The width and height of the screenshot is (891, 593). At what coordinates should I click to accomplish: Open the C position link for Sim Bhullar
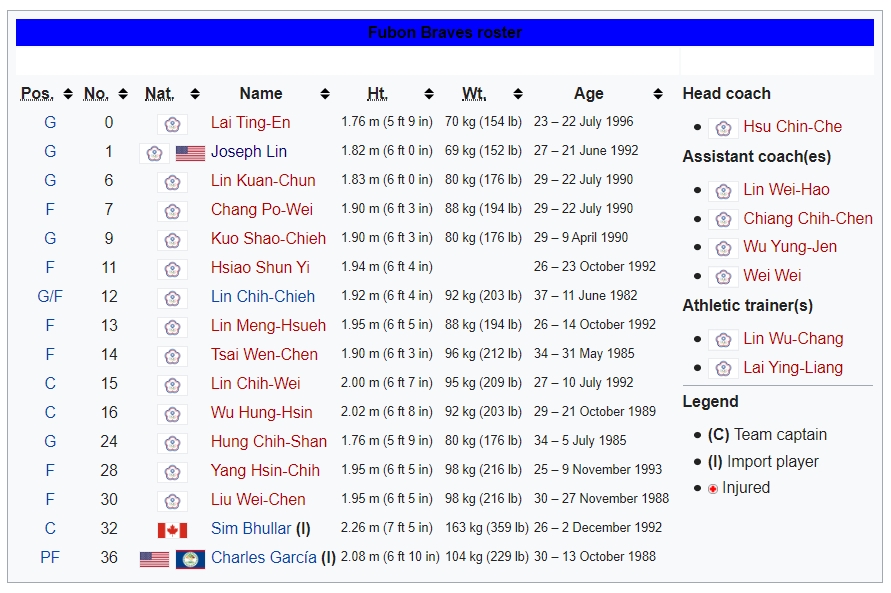click(x=50, y=528)
